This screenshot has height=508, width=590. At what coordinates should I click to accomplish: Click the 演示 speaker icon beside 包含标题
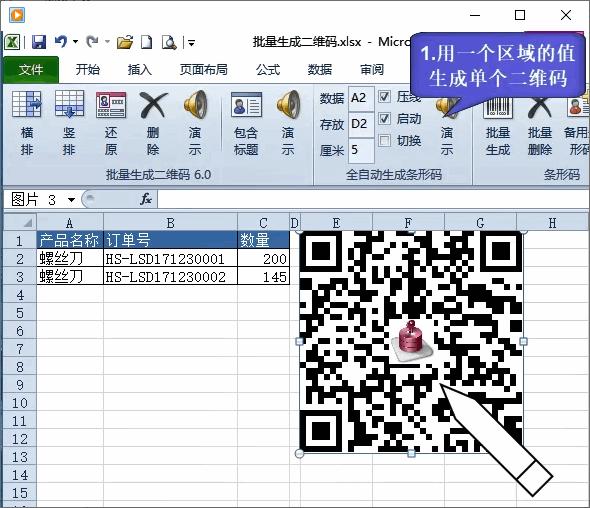tap(288, 104)
